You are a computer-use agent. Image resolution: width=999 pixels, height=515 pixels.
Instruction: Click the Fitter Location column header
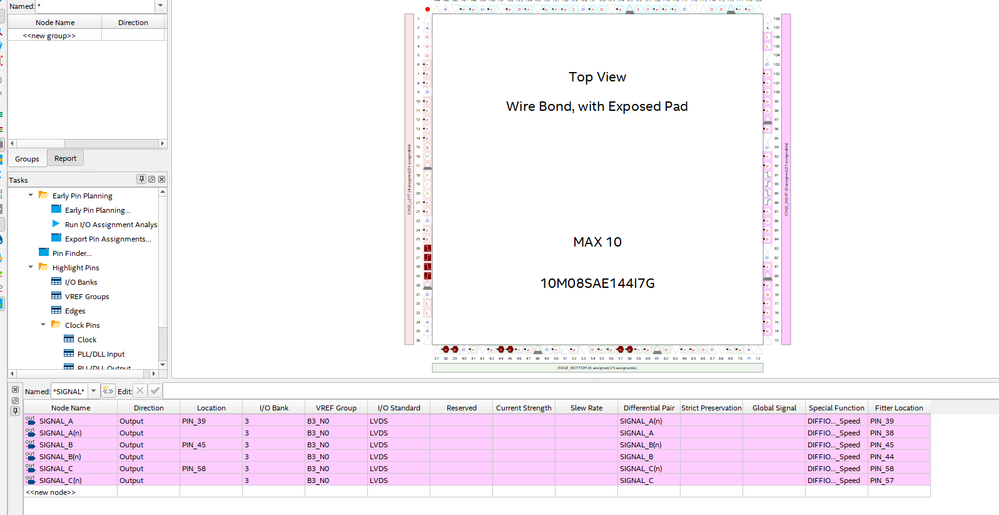click(899, 408)
